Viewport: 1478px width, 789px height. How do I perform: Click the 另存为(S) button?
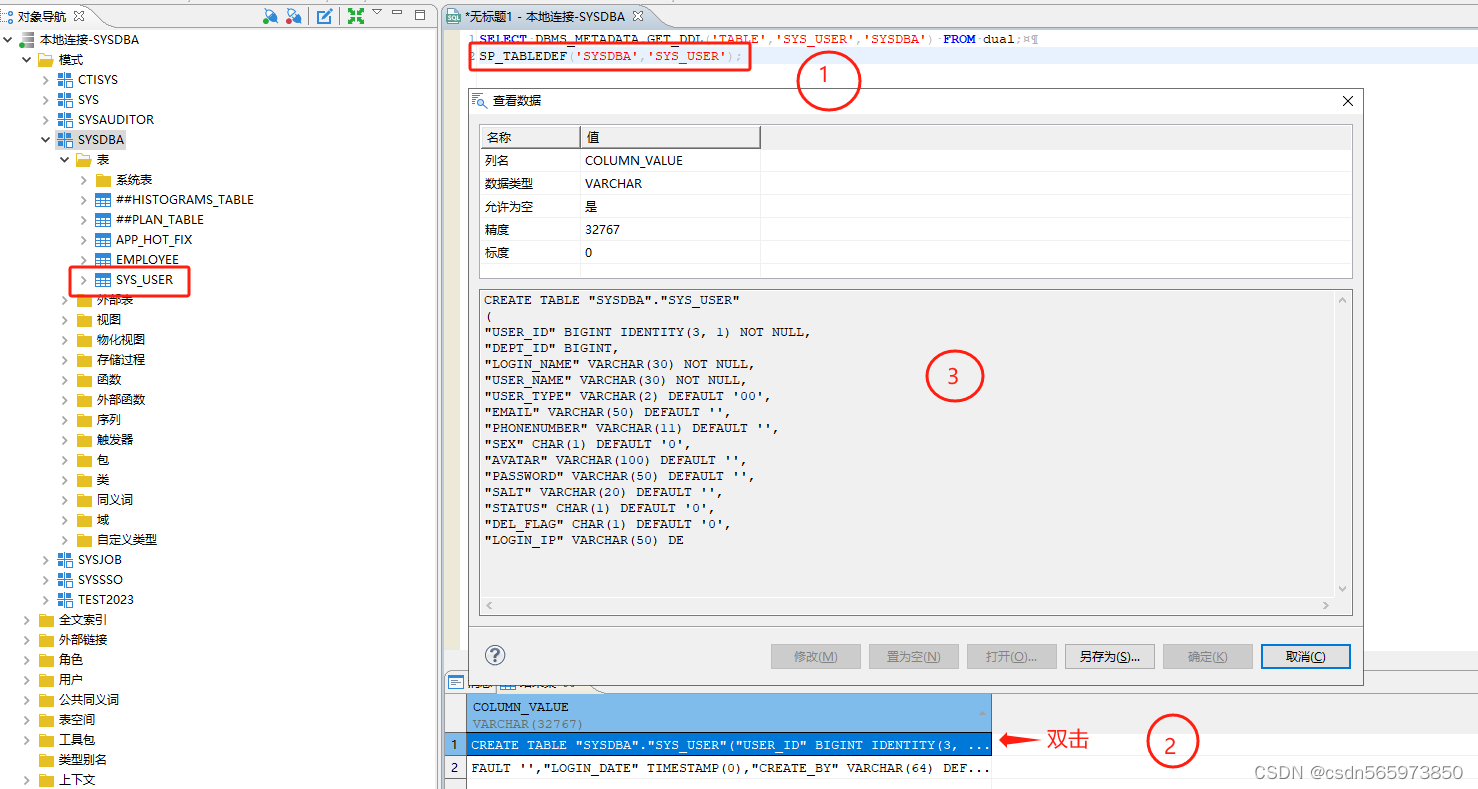pyautogui.click(x=1109, y=656)
